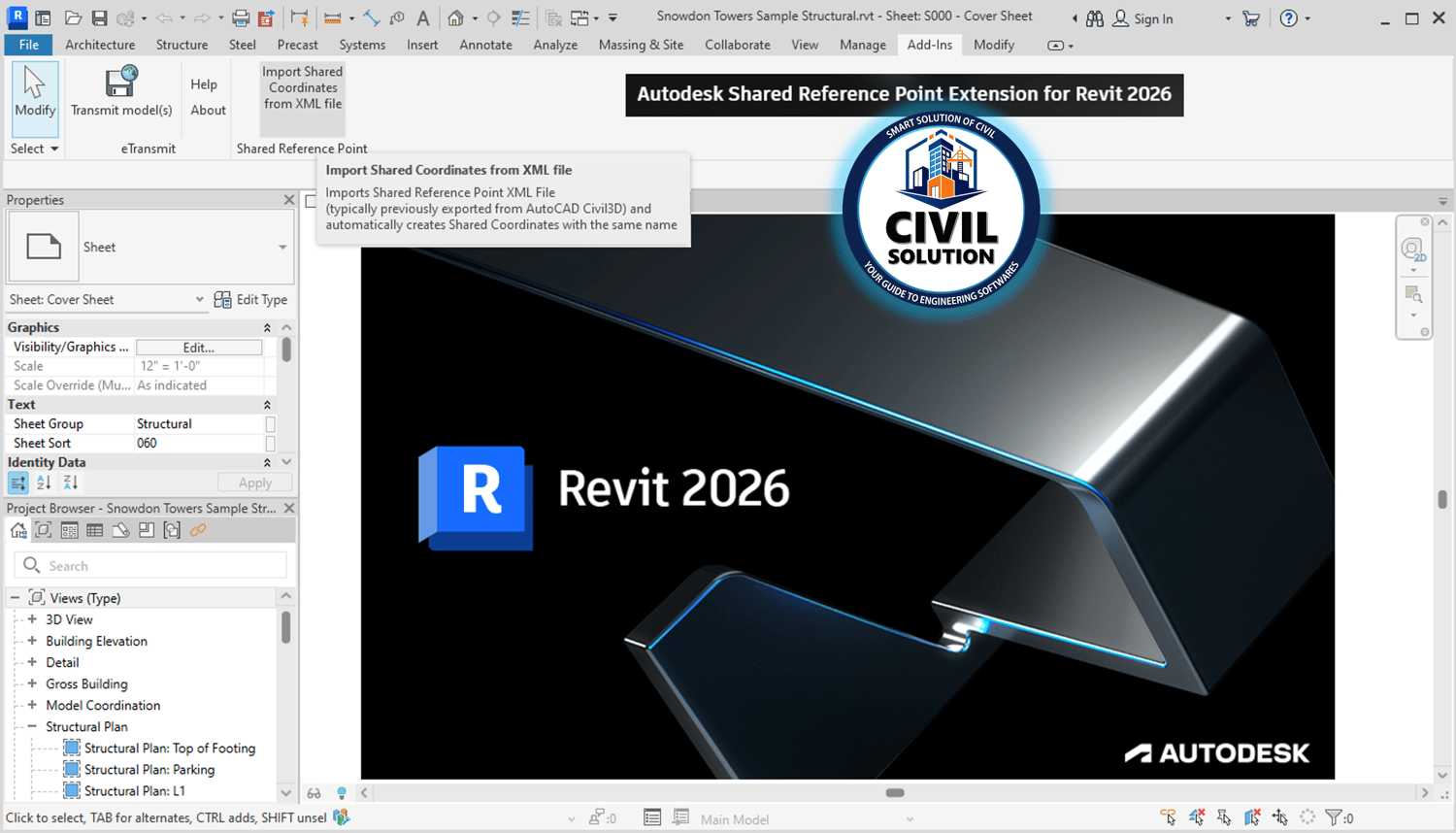Image resolution: width=1456 pixels, height=833 pixels.
Task: Sort properties Z to A
Action: coord(70,483)
